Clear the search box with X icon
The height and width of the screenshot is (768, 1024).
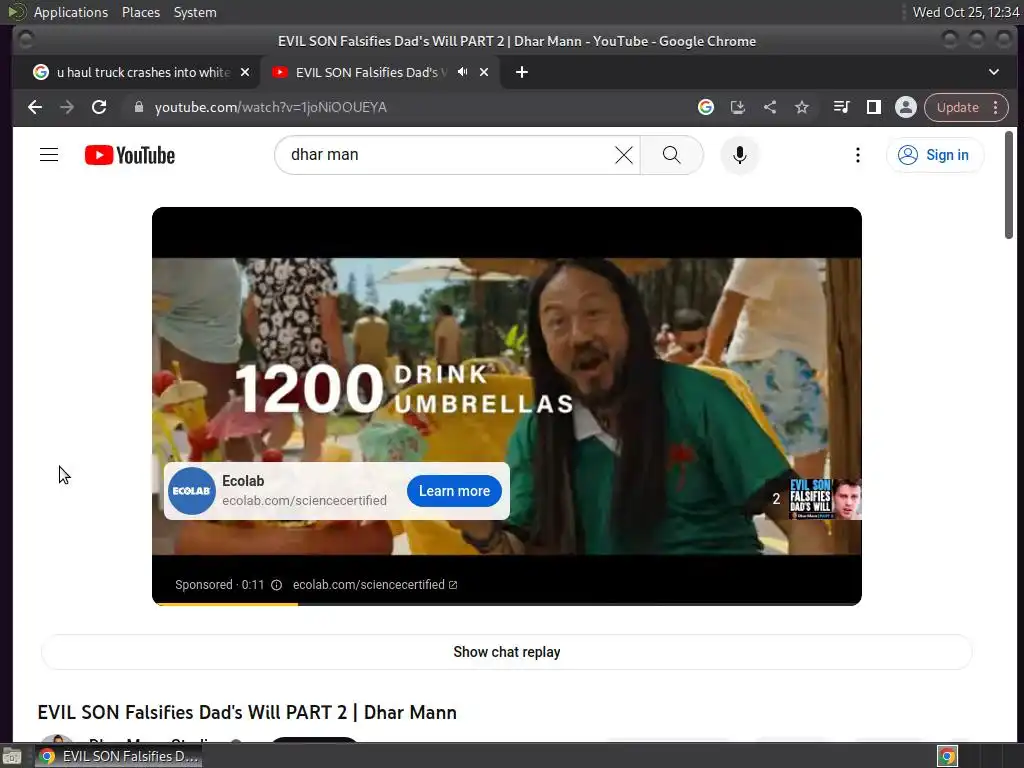point(624,155)
